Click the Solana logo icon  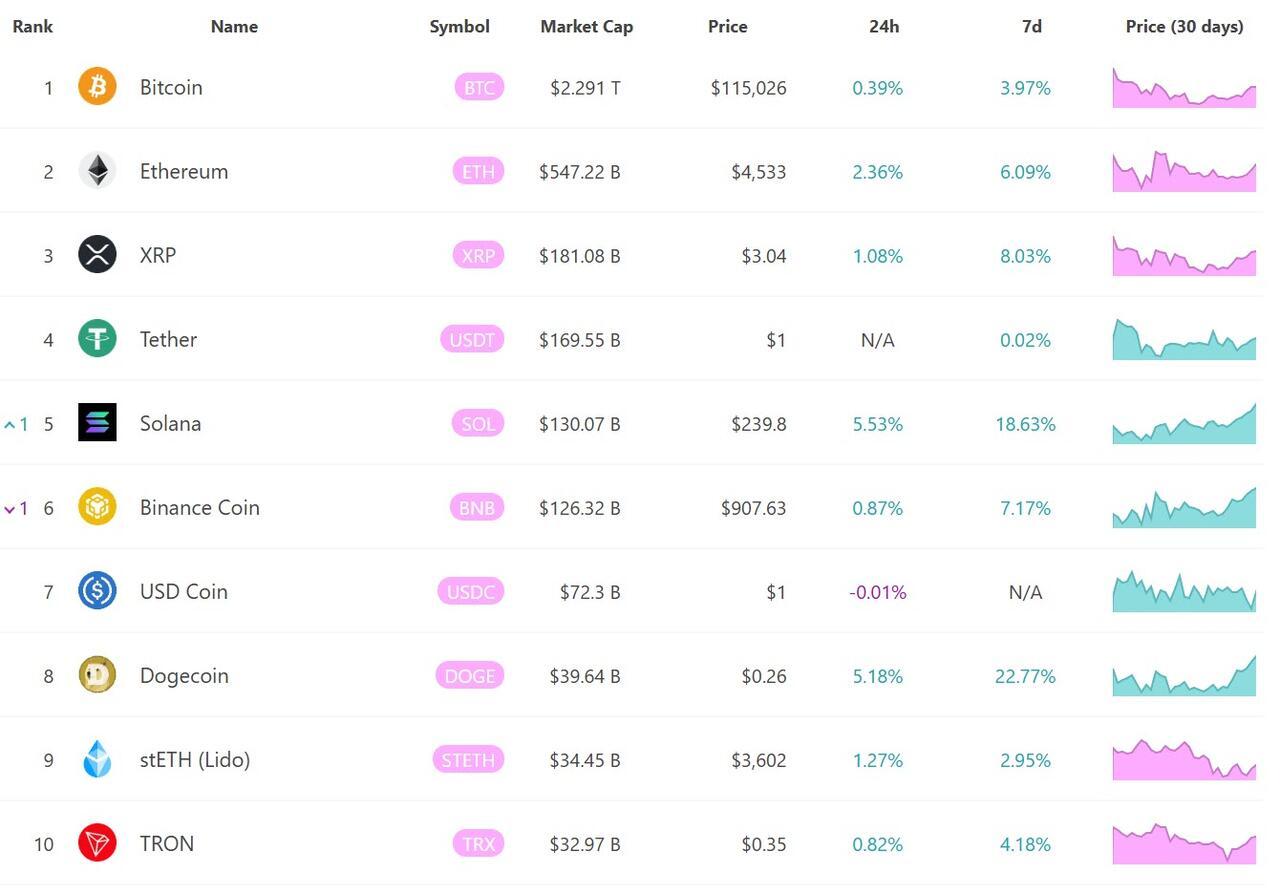coord(97,423)
